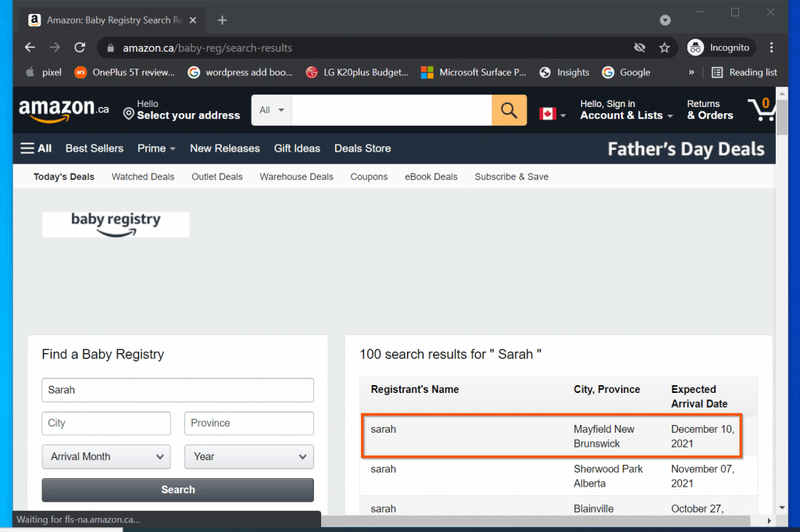
Task: Close the Amazon Baby Registry tab
Action: pos(193,20)
